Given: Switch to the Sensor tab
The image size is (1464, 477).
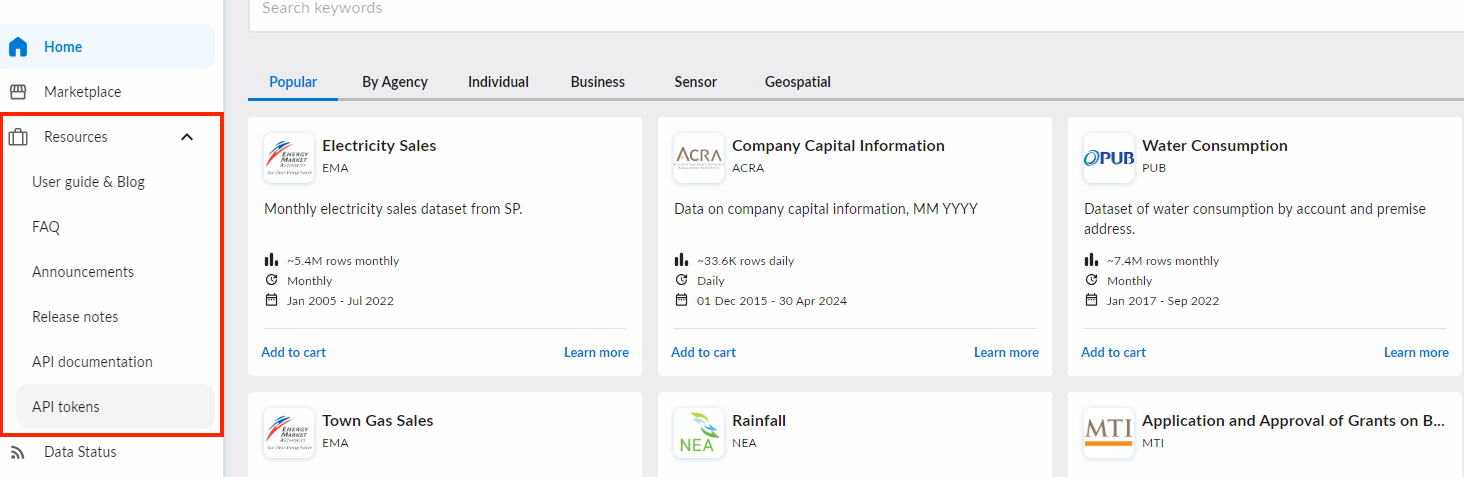Looking at the screenshot, I should (696, 82).
